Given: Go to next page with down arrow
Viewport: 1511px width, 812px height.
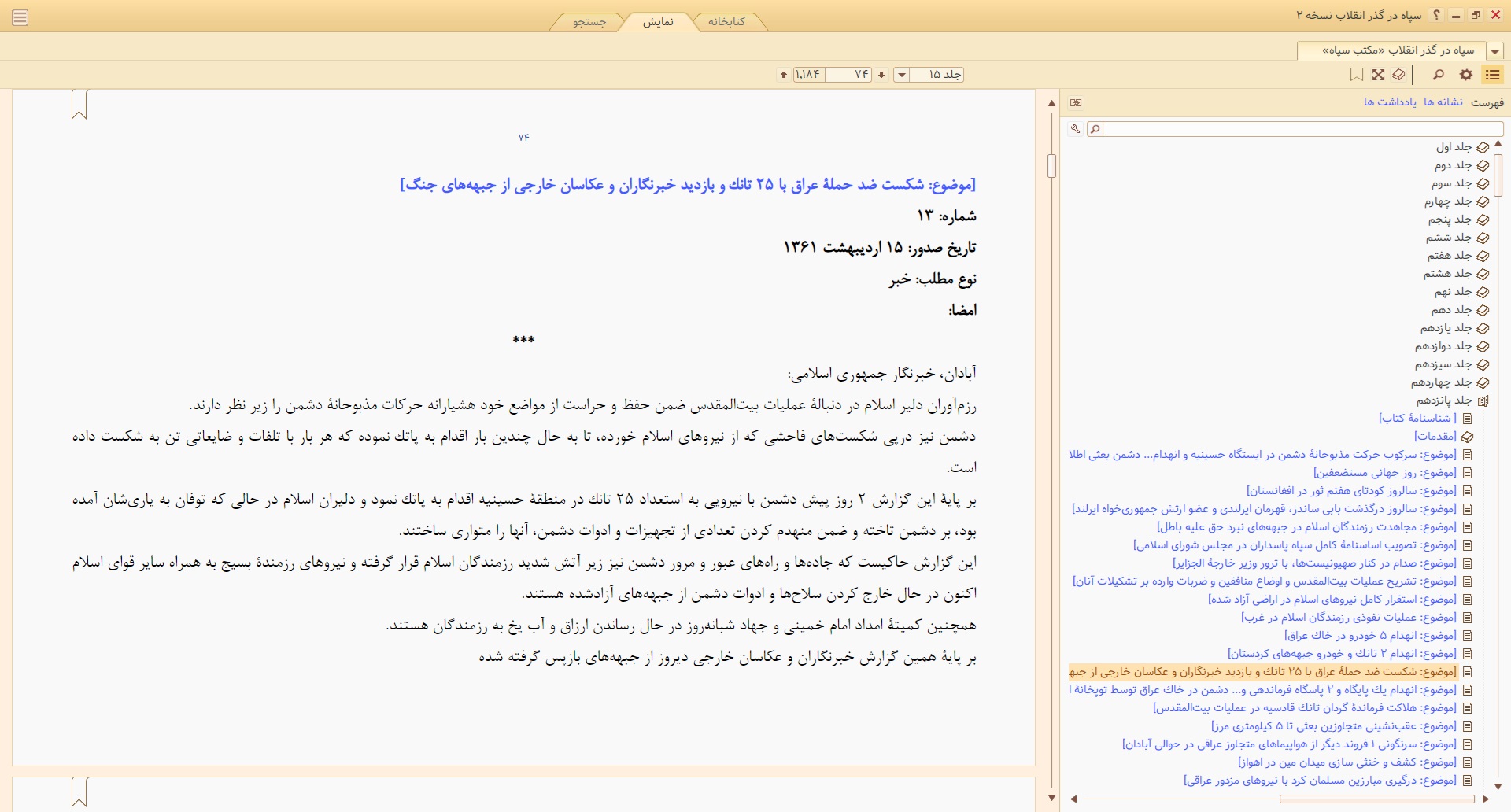Looking at the screenshot, I should pyautogui.click(x=881, y=75).
